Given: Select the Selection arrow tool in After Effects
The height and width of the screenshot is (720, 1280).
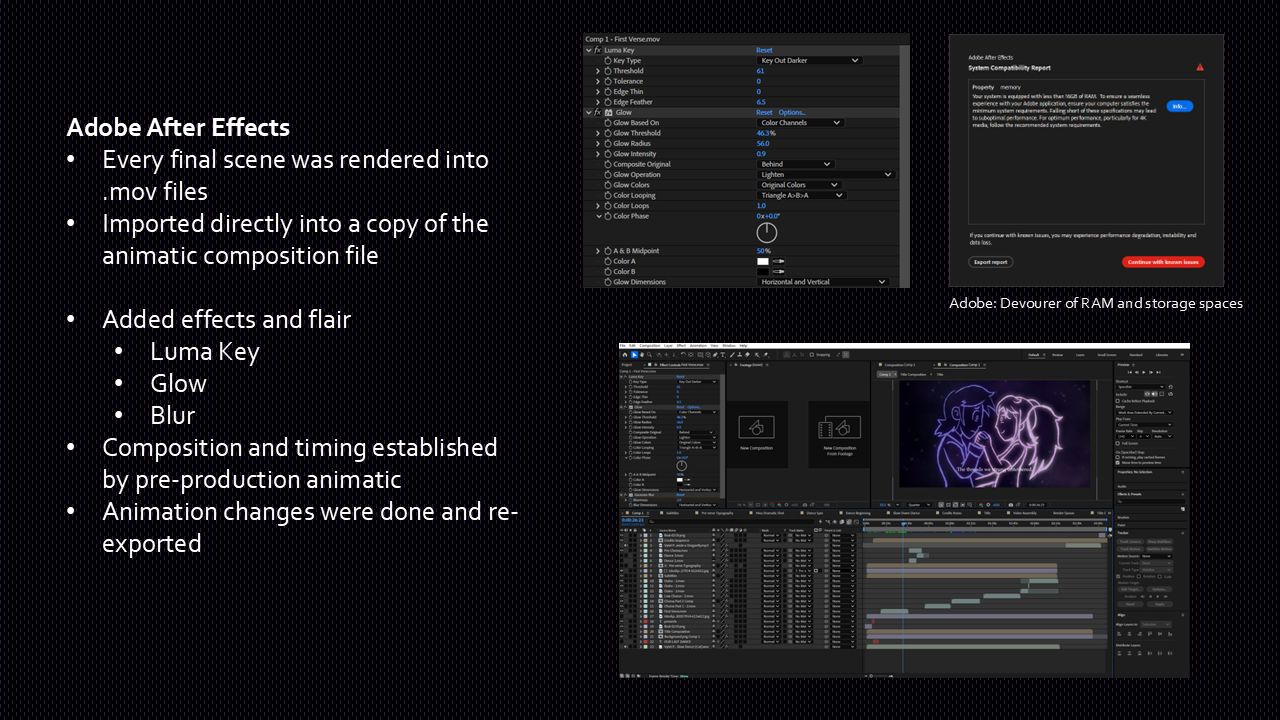Looking at the screenshot, I should click(634, 354).
